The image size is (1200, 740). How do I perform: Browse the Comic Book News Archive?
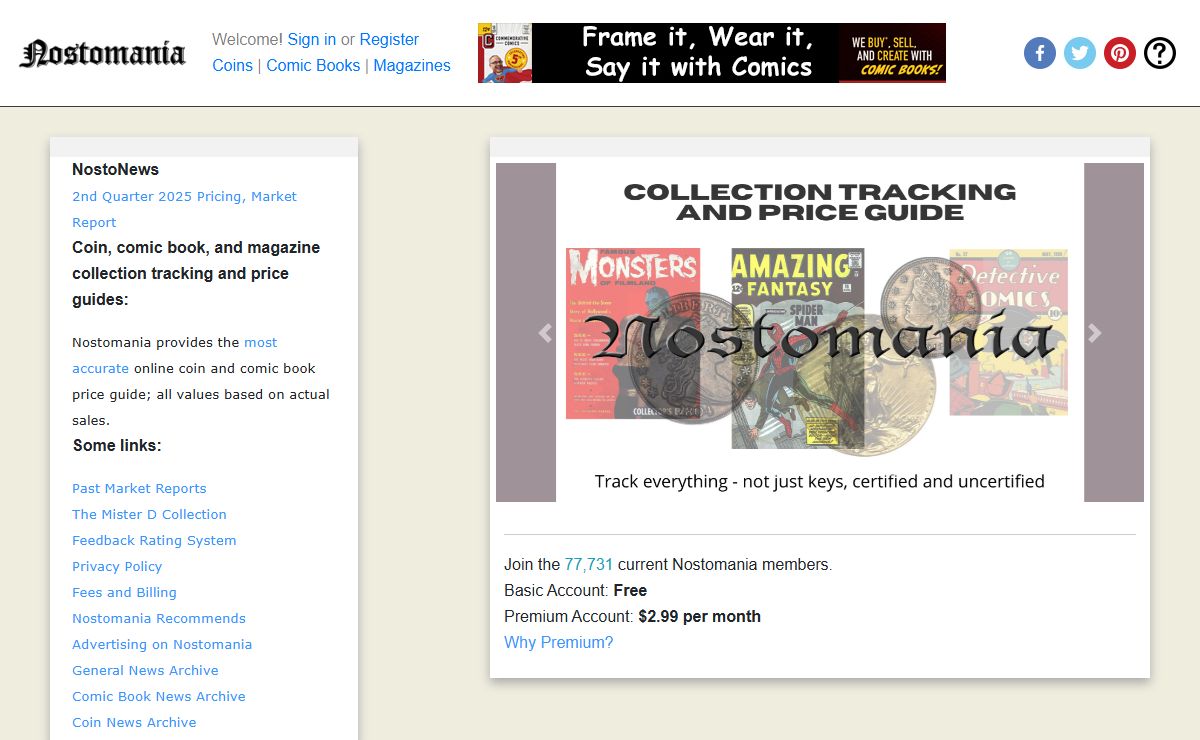pos(159,696)
